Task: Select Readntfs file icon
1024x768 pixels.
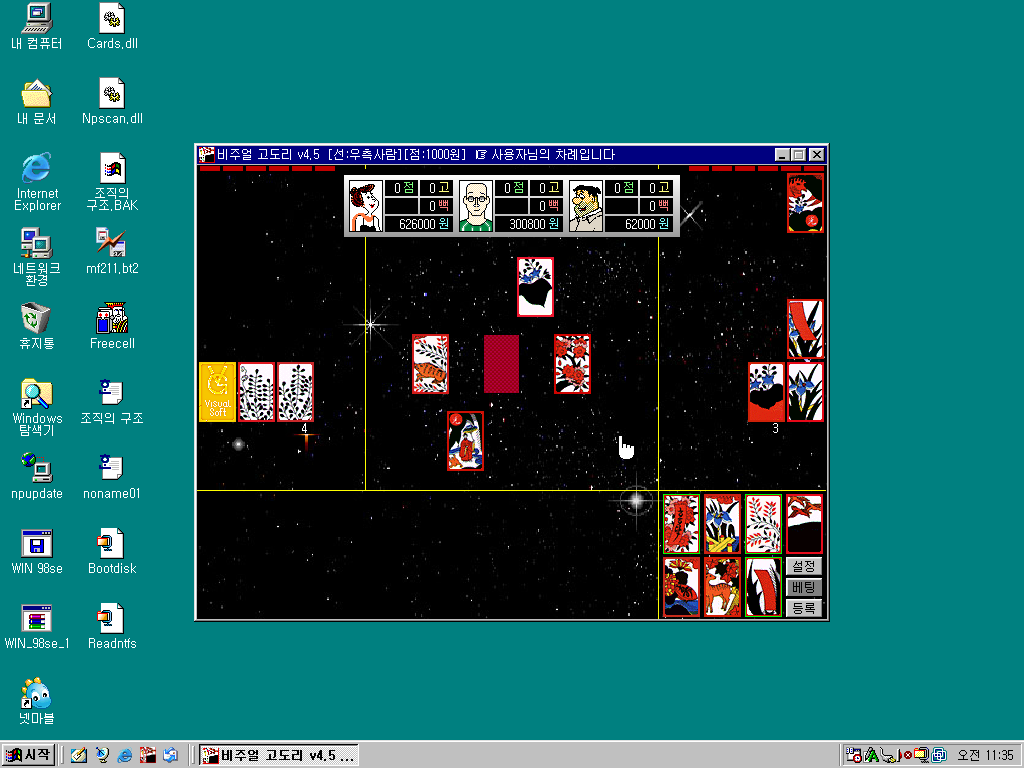Action: pyautogui.click(x=112, y=626)
